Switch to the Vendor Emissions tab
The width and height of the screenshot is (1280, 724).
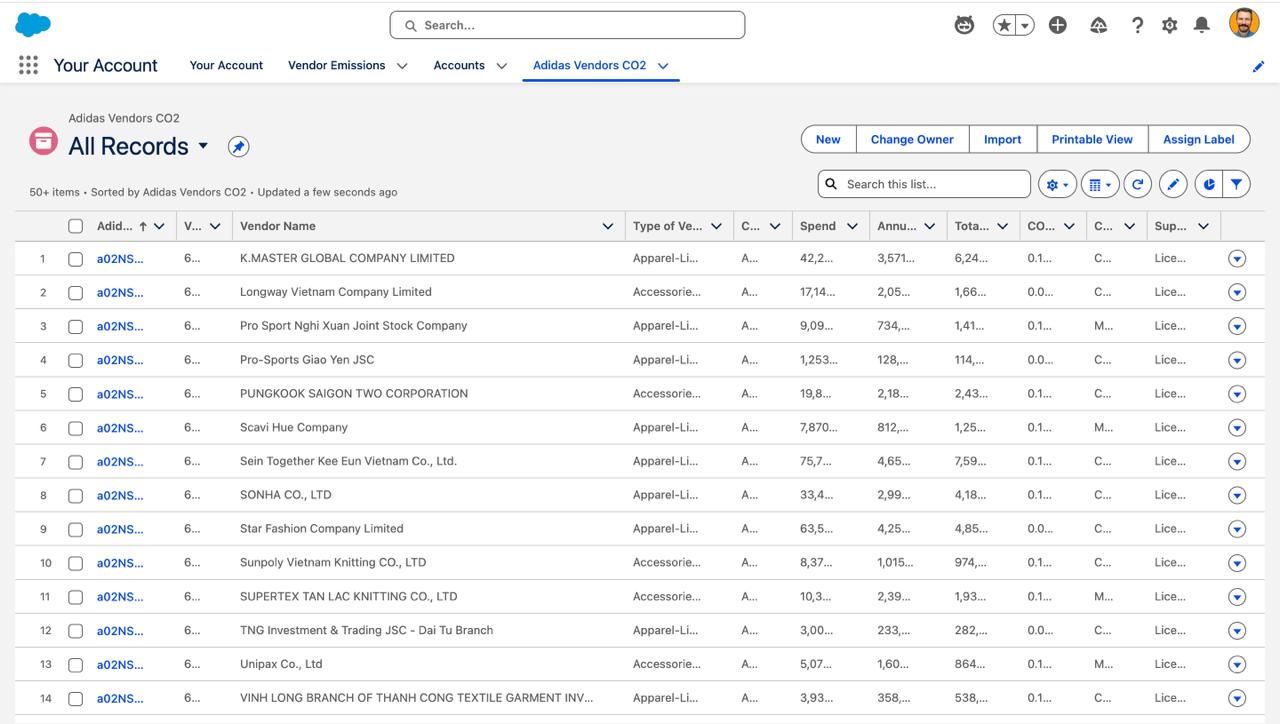[x=336, y=65]
